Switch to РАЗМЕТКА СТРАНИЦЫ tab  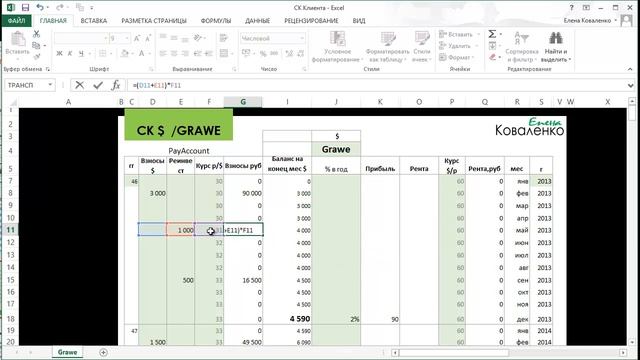(x=154, y=20)
